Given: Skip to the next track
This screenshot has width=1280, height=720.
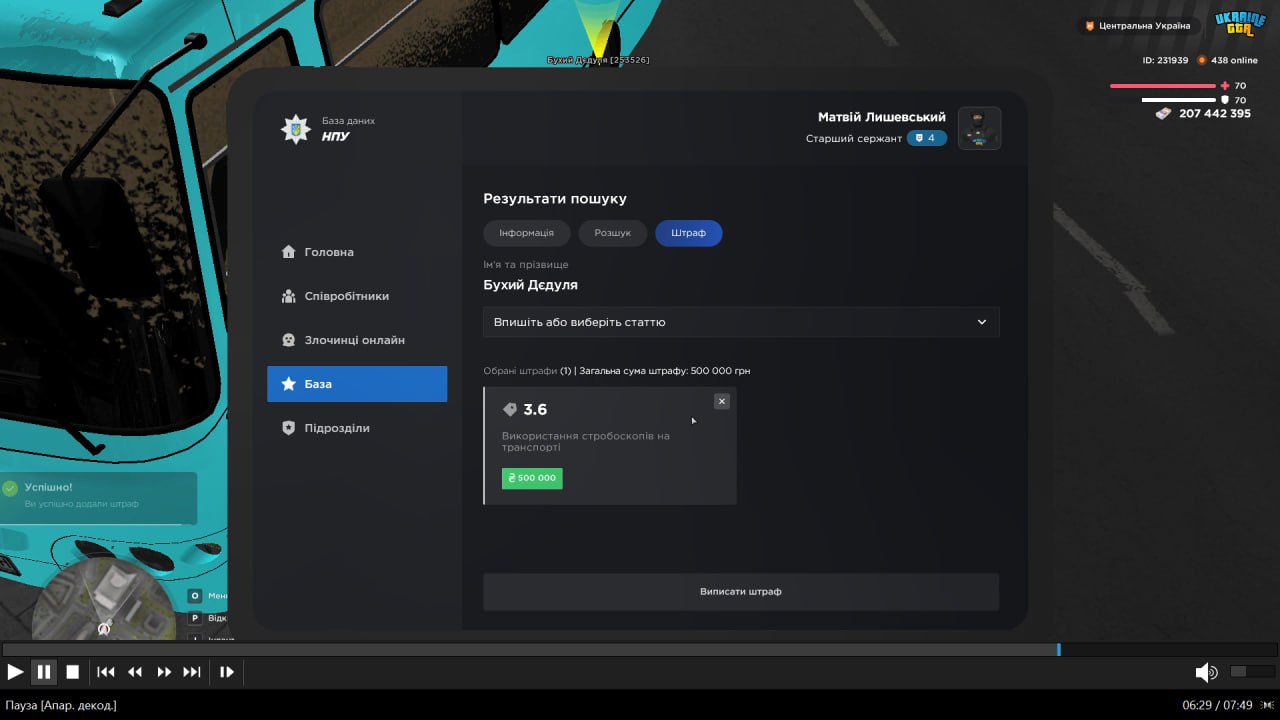Looking at the screenshot, I should coord(192,672).
